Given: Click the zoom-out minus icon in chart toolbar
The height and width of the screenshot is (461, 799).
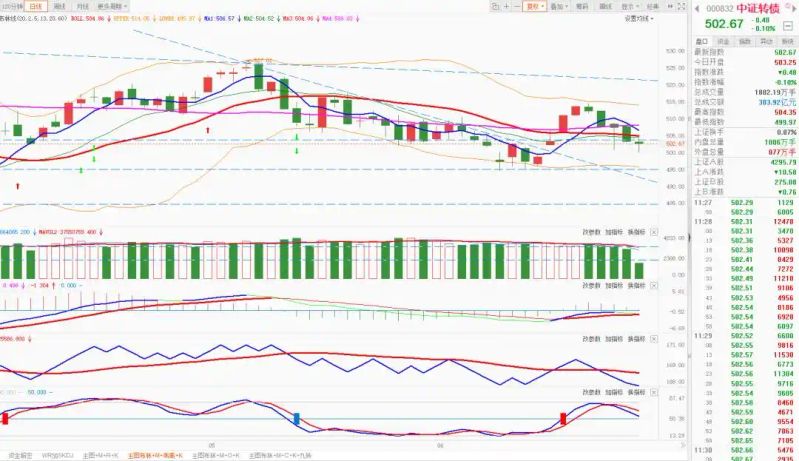Looking at the screenshot, I should [x=517, y=6].
